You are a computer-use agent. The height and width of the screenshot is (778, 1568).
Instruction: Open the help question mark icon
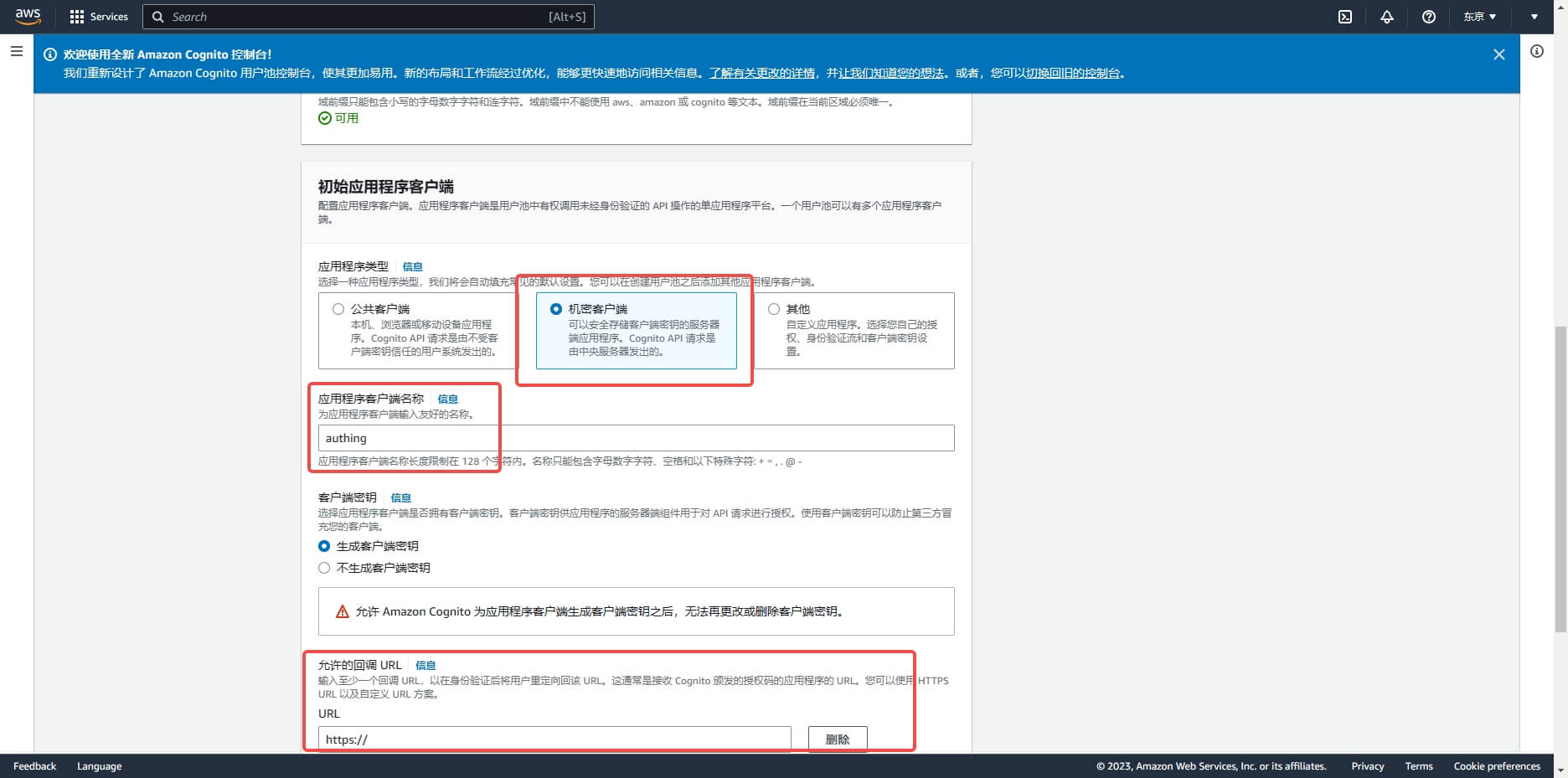[x=1429, y=17]
